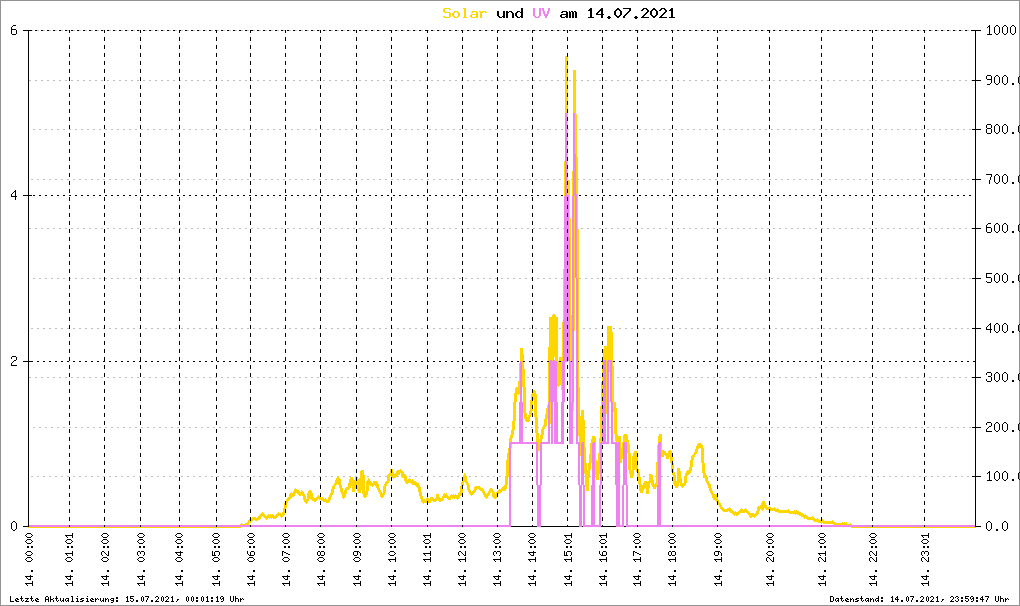Click the pink 'UV' label in the chart title
Viewport: 1020px width, 606px height.
[541, 13]
